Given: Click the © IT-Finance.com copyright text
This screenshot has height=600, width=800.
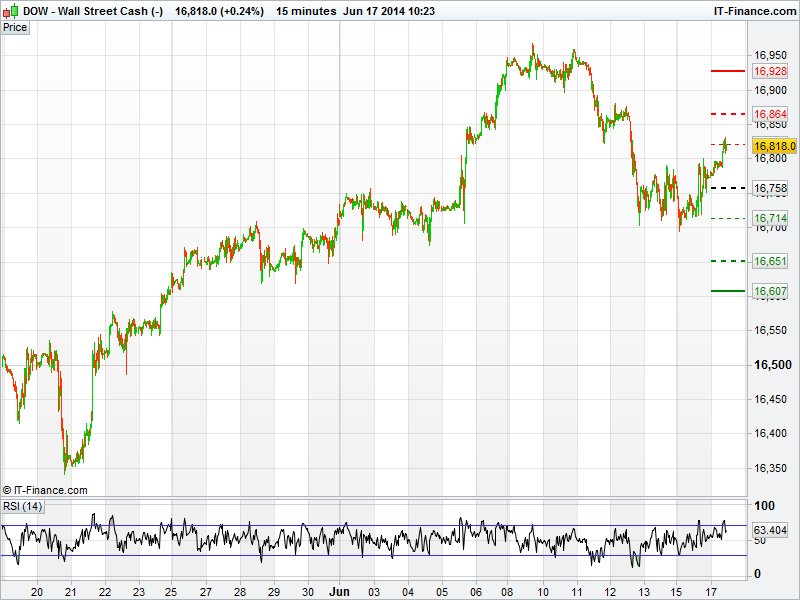Looking at the screenshot, I should coord(45,490).
